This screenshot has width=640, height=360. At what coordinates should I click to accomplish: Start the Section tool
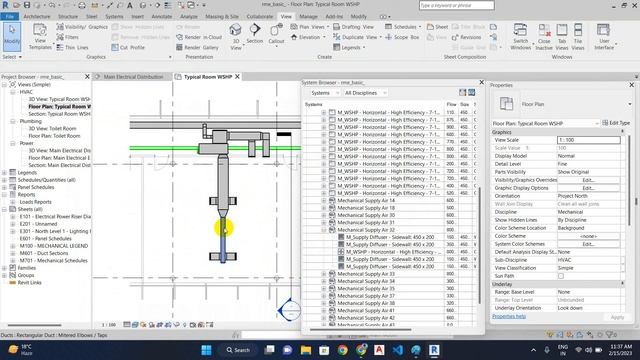click(255, 33)
